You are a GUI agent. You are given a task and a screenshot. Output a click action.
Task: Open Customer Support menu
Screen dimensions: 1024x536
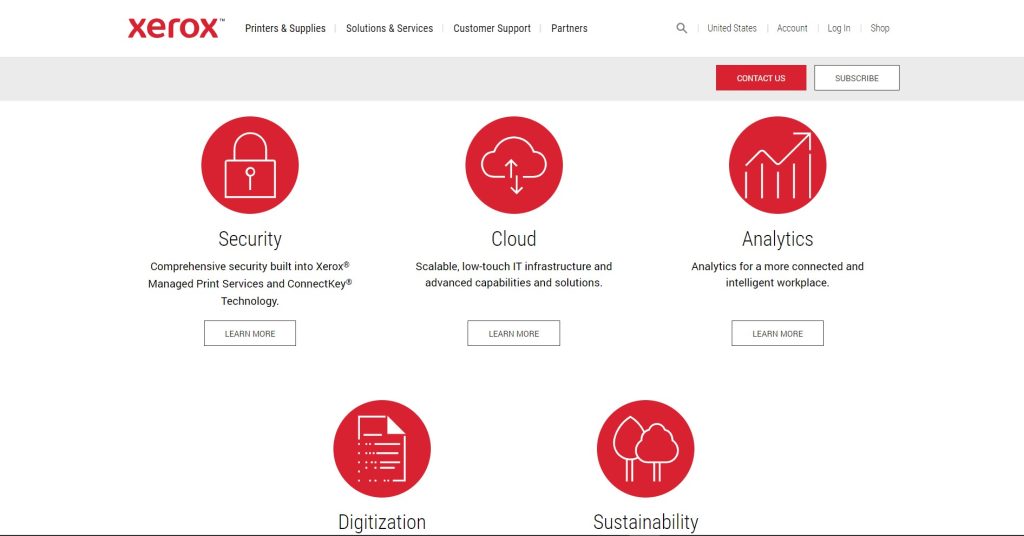click(x=492, y=28)
